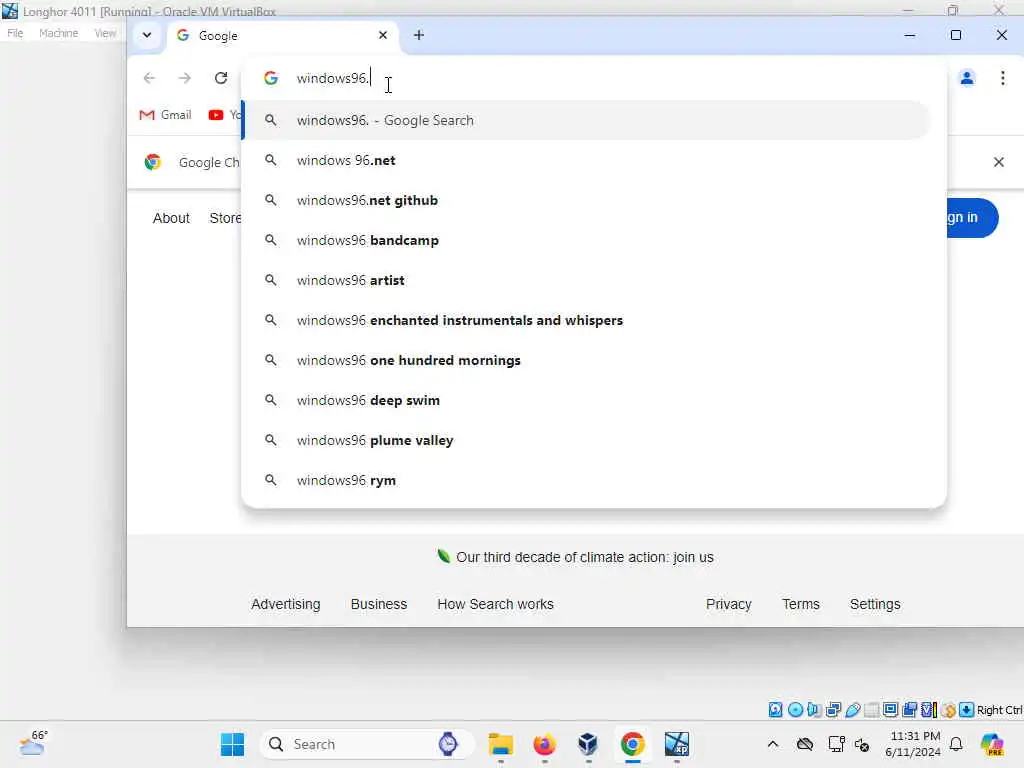Screen dimensions: 1024x768
Task: Click the network tray icon
Action: pyautogui.click(x=835, y=744)
